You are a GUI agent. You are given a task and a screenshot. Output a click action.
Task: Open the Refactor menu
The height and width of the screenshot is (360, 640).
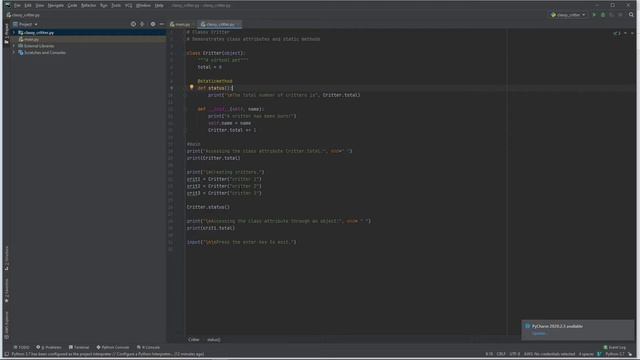point(88,6)
